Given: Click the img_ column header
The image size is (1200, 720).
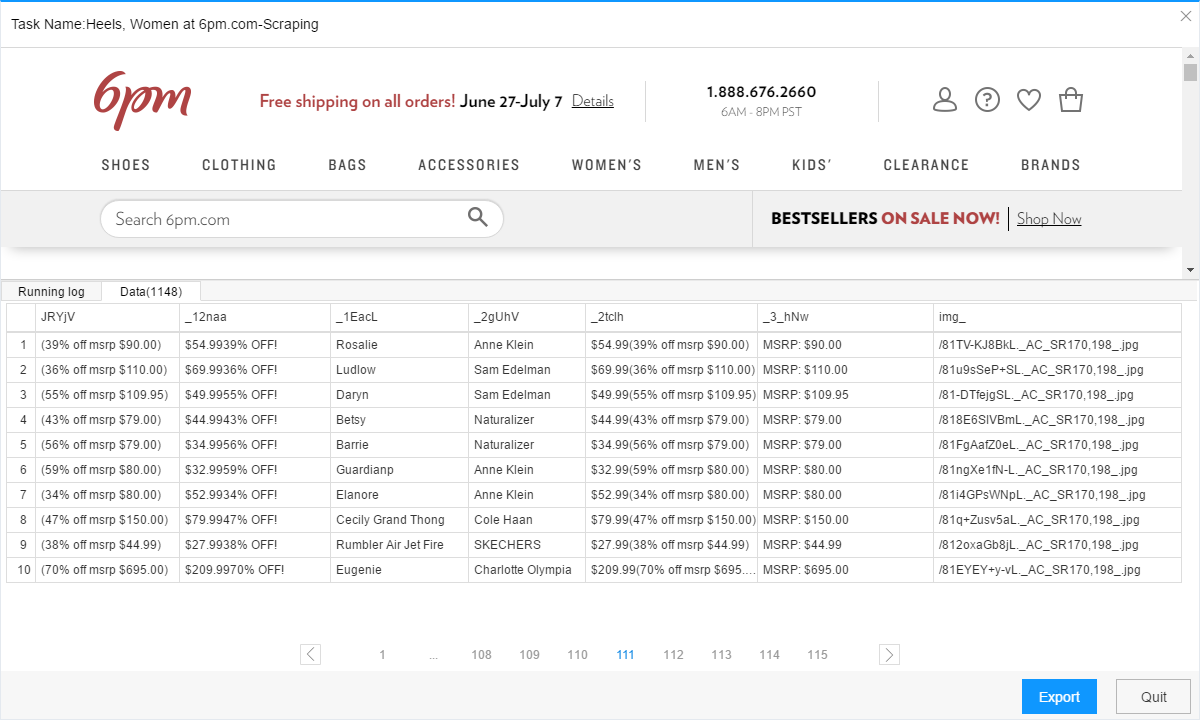Looking at the screenshot, I should pos(1058,317).
